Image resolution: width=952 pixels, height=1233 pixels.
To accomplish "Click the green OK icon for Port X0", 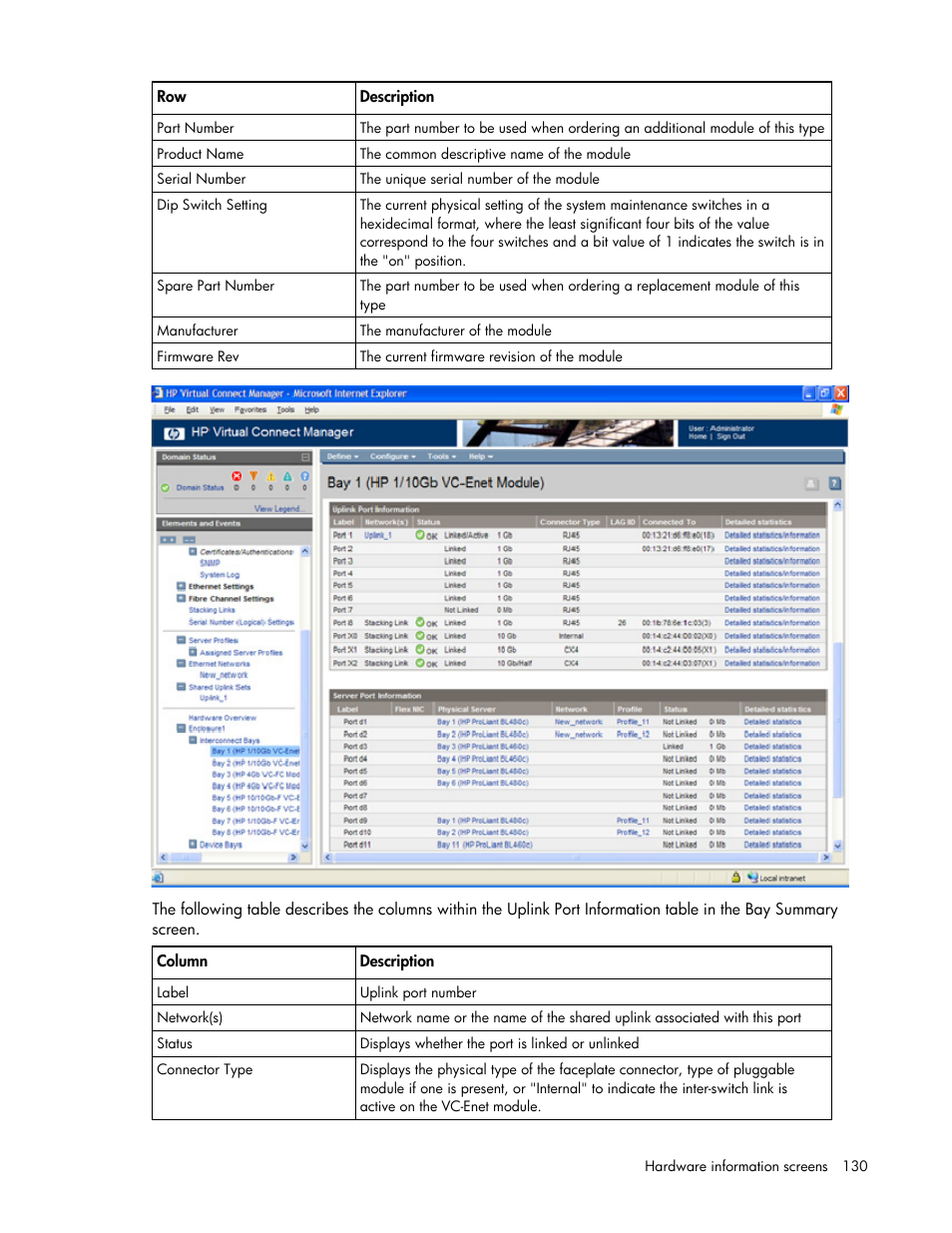I will [x=421, y=635].
